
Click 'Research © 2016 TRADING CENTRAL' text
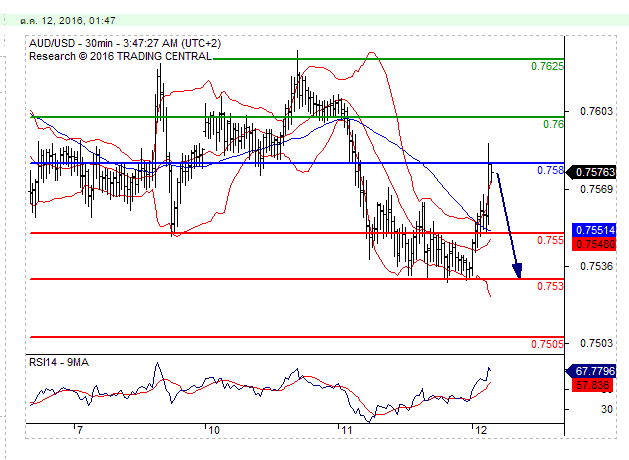click(120, 56)
